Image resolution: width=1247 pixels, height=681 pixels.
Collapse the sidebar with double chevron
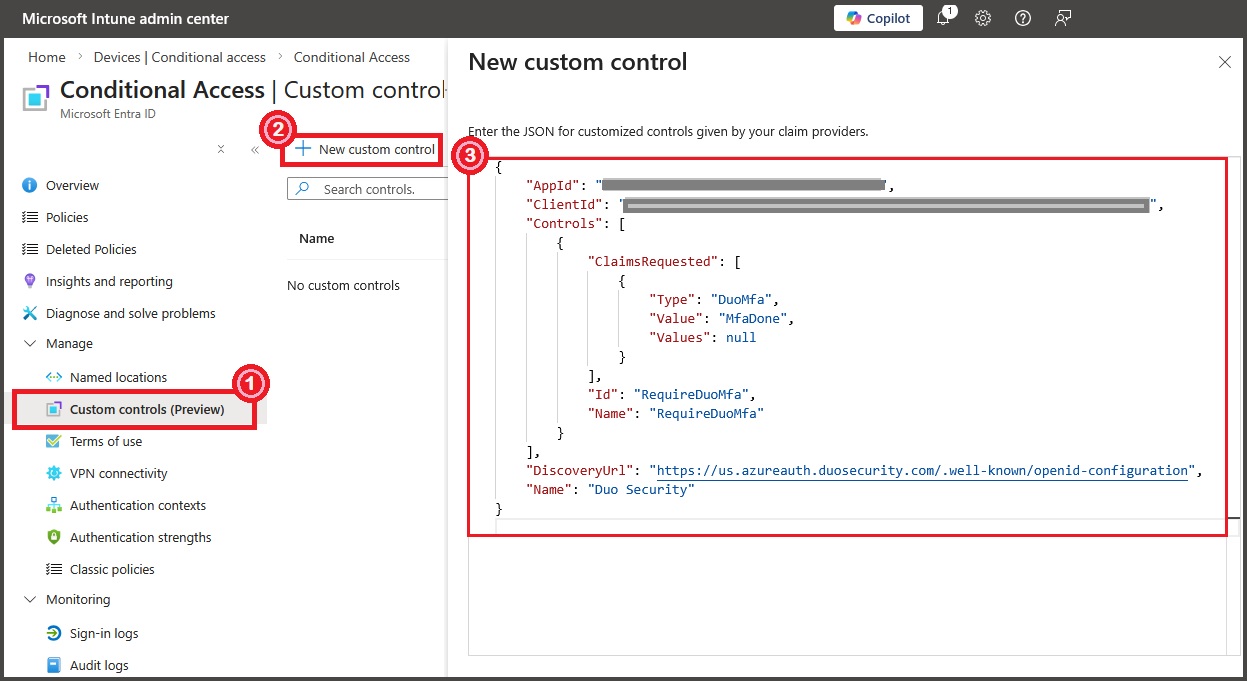point(255,149)
